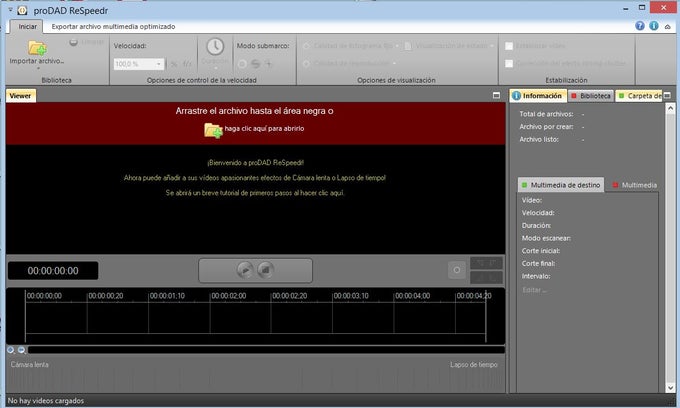680x408 pixels.
Task: Click the lower button right of the record button
Action: point(486,277)
